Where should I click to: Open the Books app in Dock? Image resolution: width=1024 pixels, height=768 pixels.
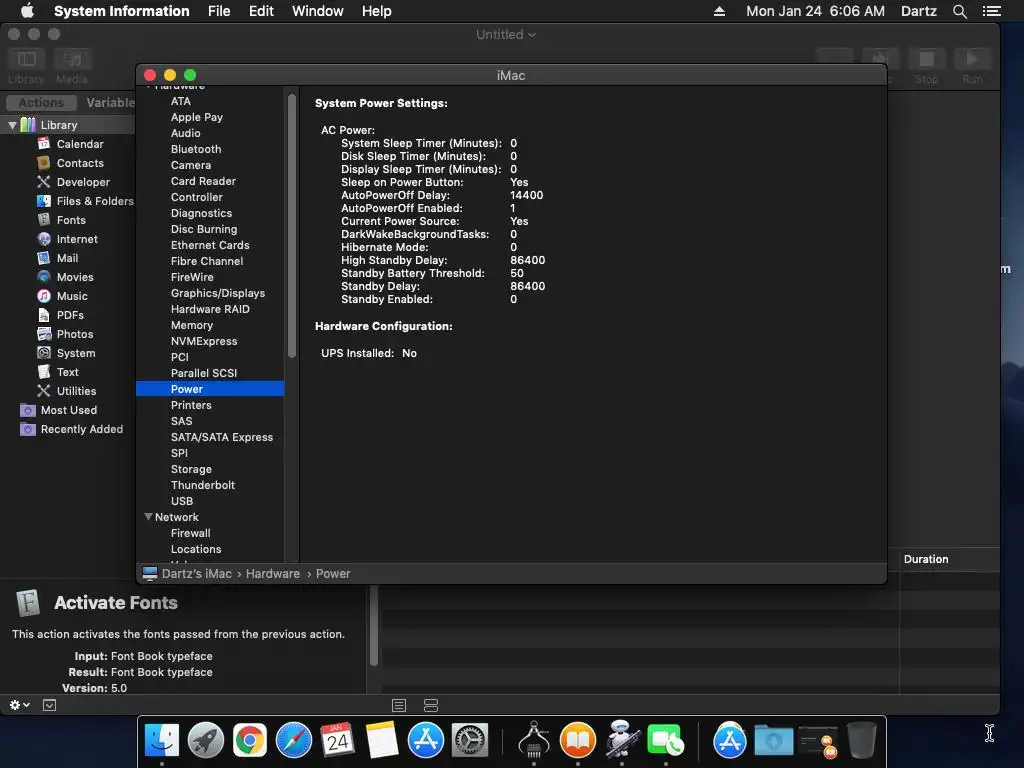click(x=578, y=740)
